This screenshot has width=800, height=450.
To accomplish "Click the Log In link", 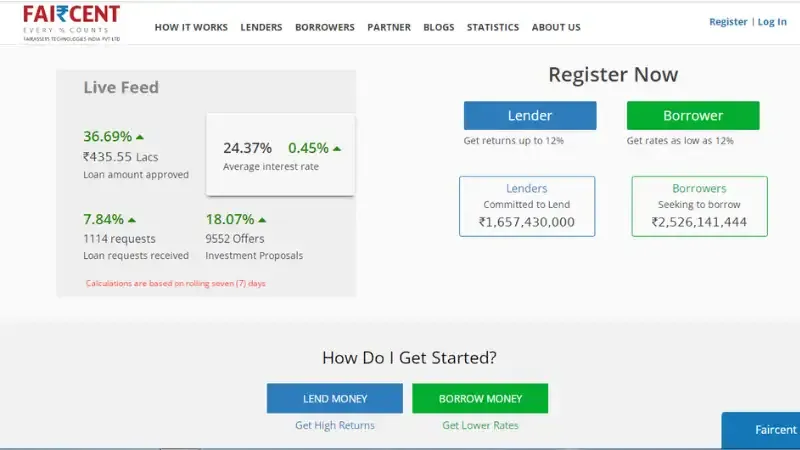I will (x=772, y=22).
